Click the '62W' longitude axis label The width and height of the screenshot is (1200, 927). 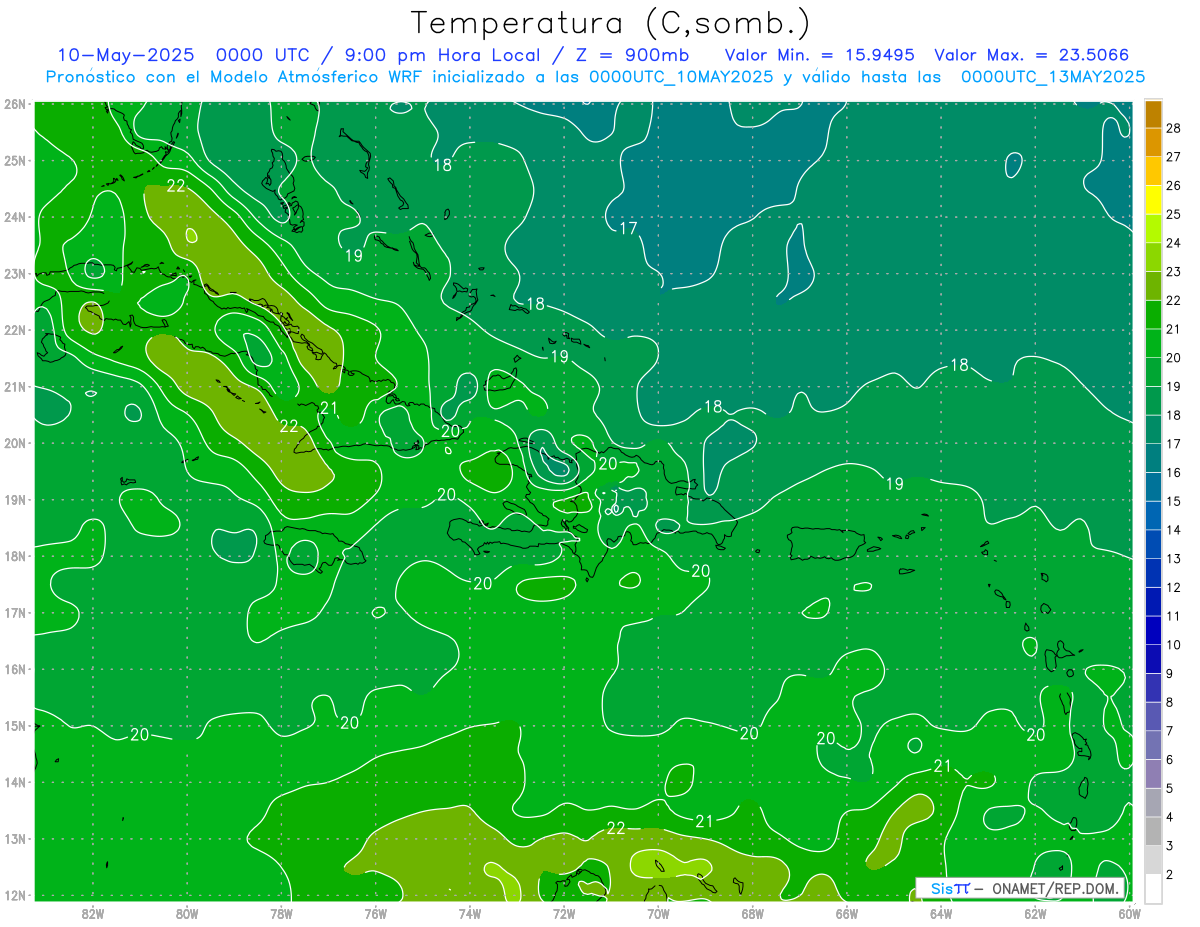1034,913
